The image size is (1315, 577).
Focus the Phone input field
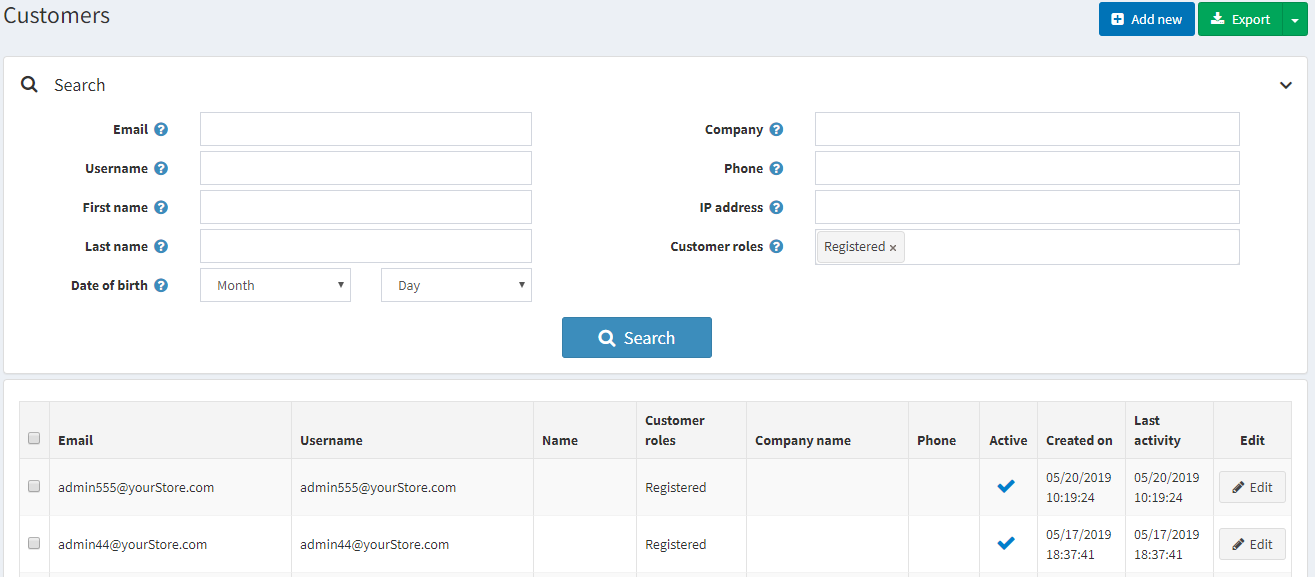click(1027, 168)
